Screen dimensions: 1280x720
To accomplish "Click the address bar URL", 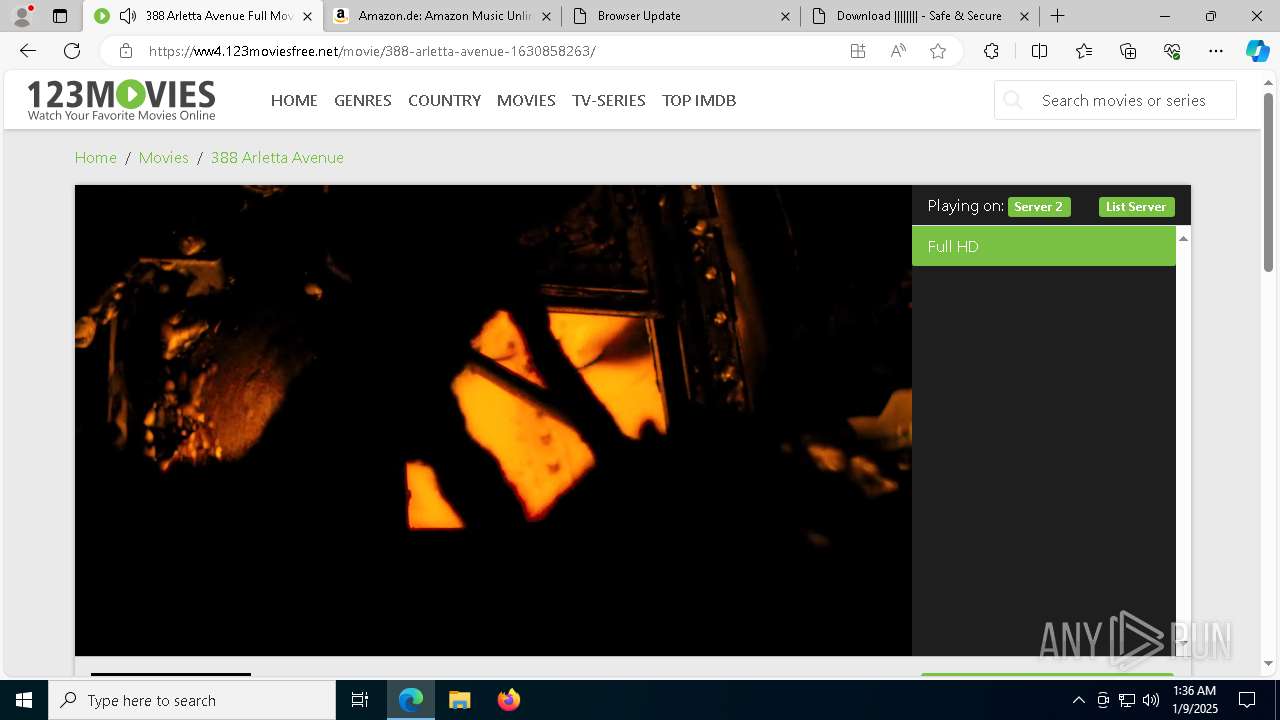I will pyautogui.click(x=372, y=51).
